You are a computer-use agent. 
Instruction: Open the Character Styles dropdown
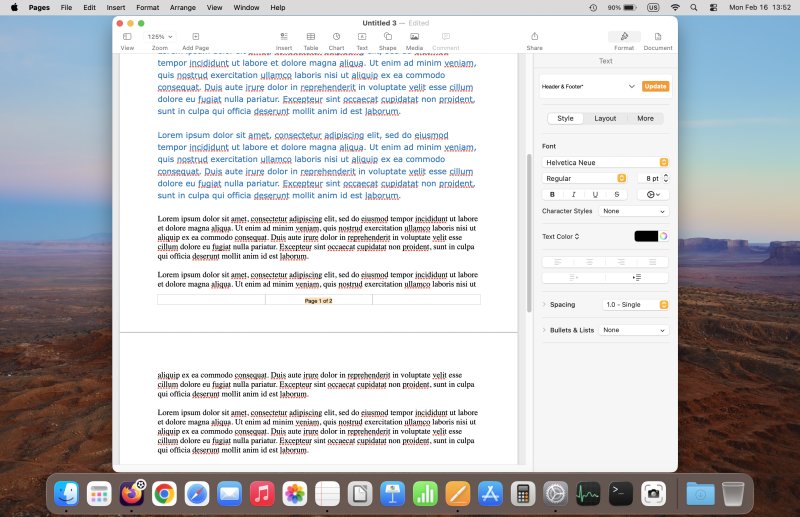pos(635,211)
